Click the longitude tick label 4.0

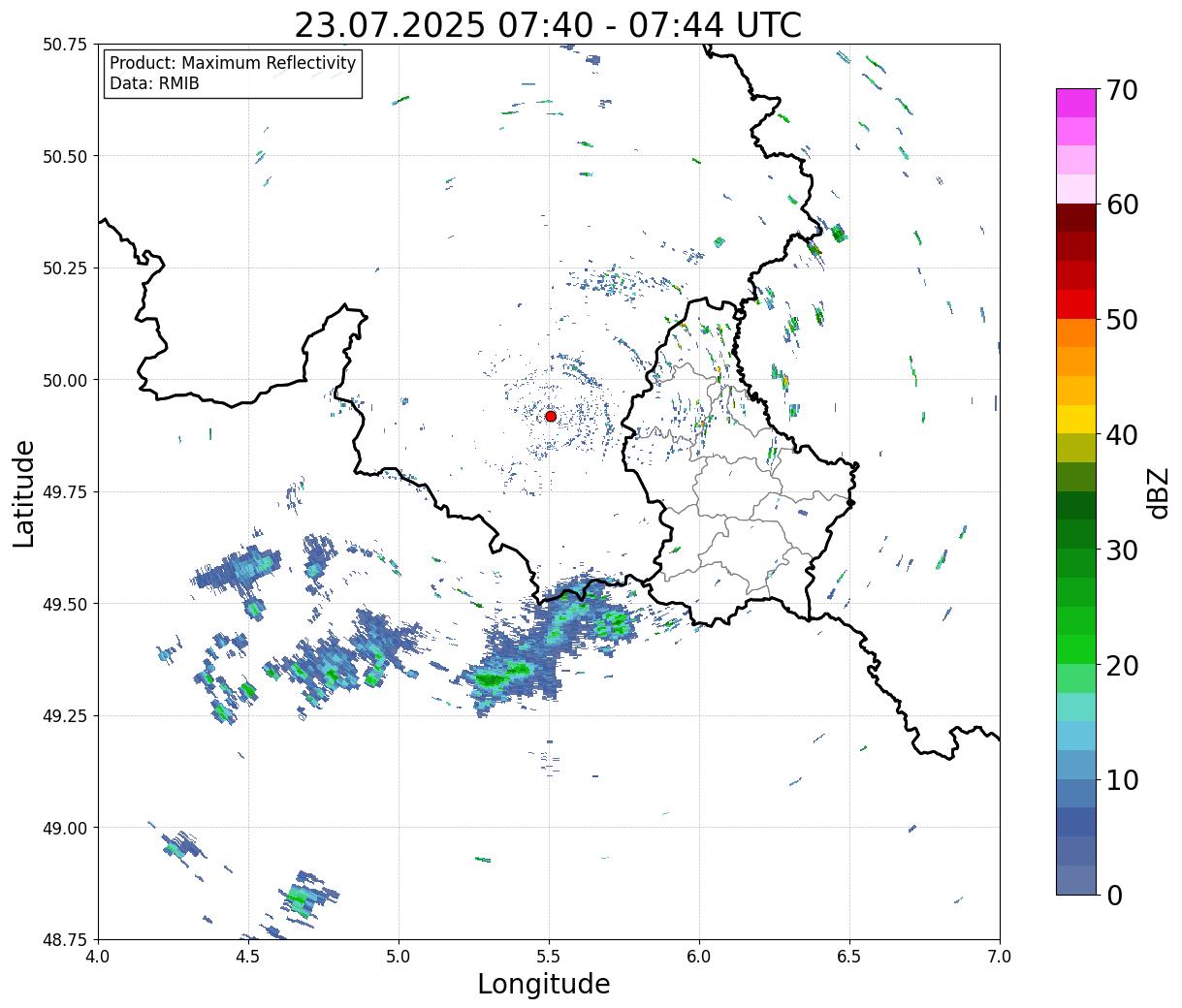tap(98, 957)
